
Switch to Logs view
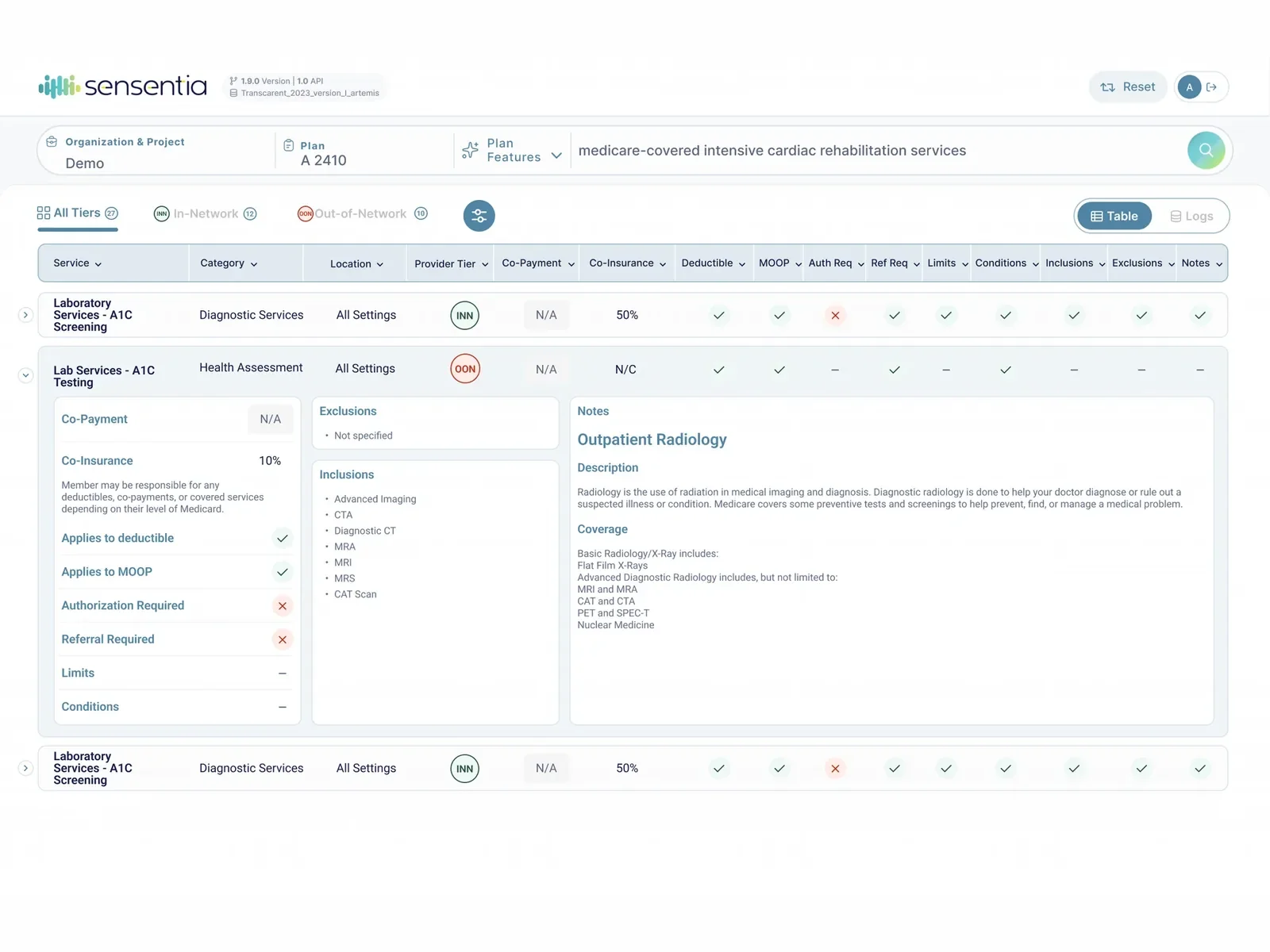tap(1191, 216)
